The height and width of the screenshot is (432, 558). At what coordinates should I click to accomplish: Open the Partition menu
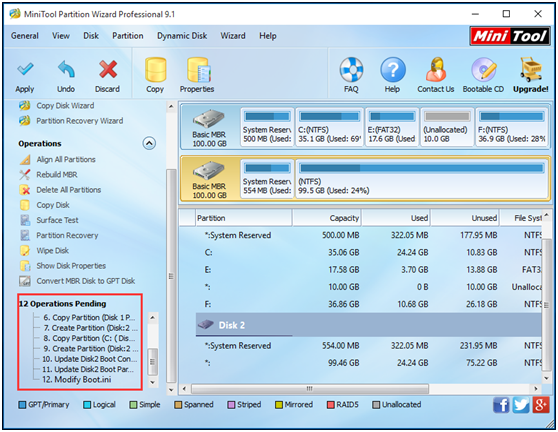(128, 36)
